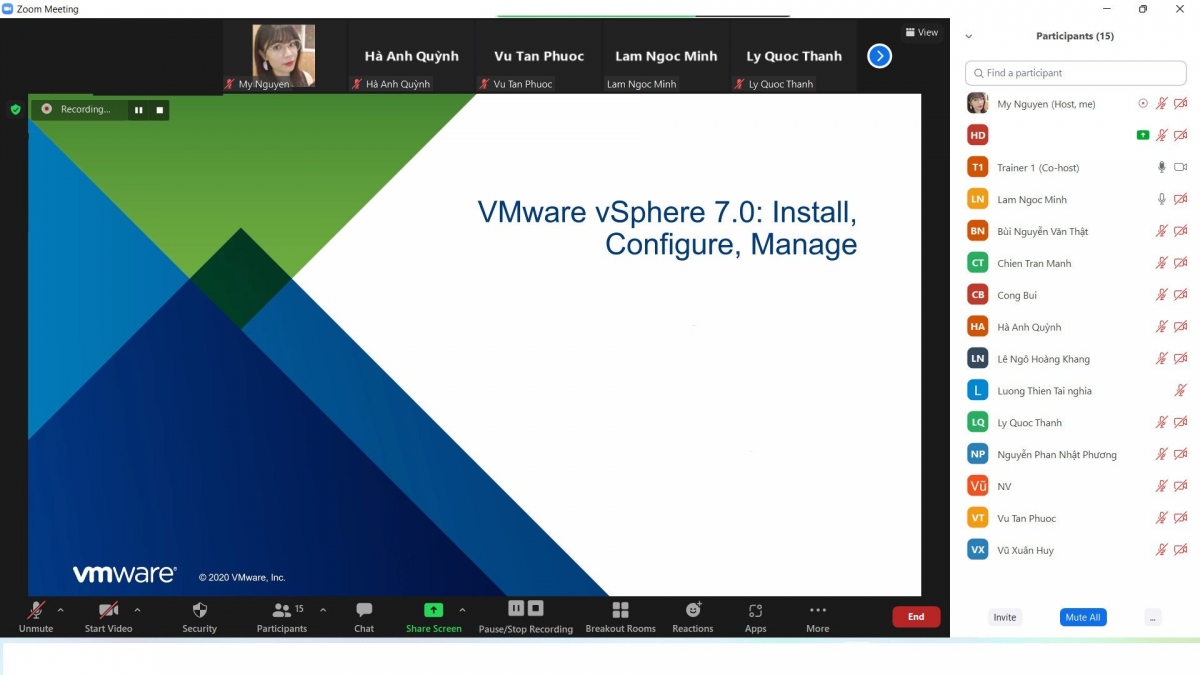The width and height of the screenshot is (1200, 675).
Task: Click the green screen-share icon in HD row
Action: point(1143,135)
